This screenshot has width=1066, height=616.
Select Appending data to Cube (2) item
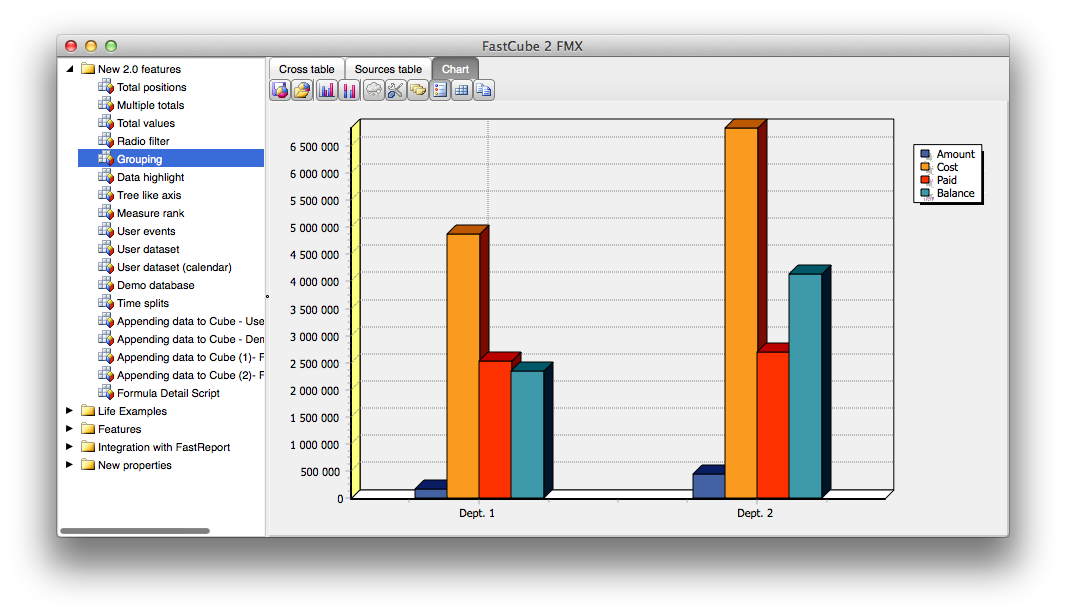click(190, 375)
